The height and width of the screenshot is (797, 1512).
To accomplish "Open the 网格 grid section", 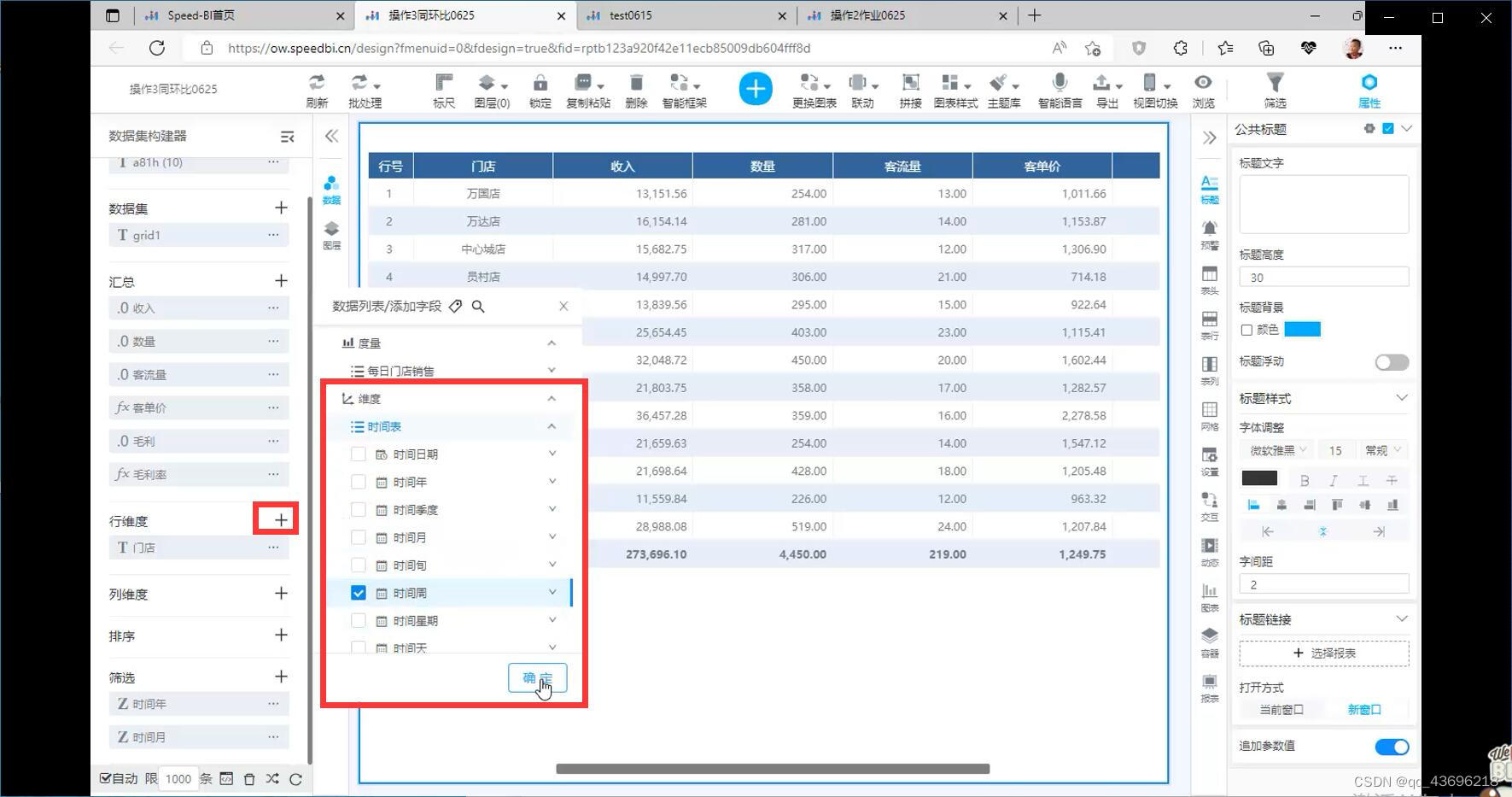I will [x=1210, y=415].
